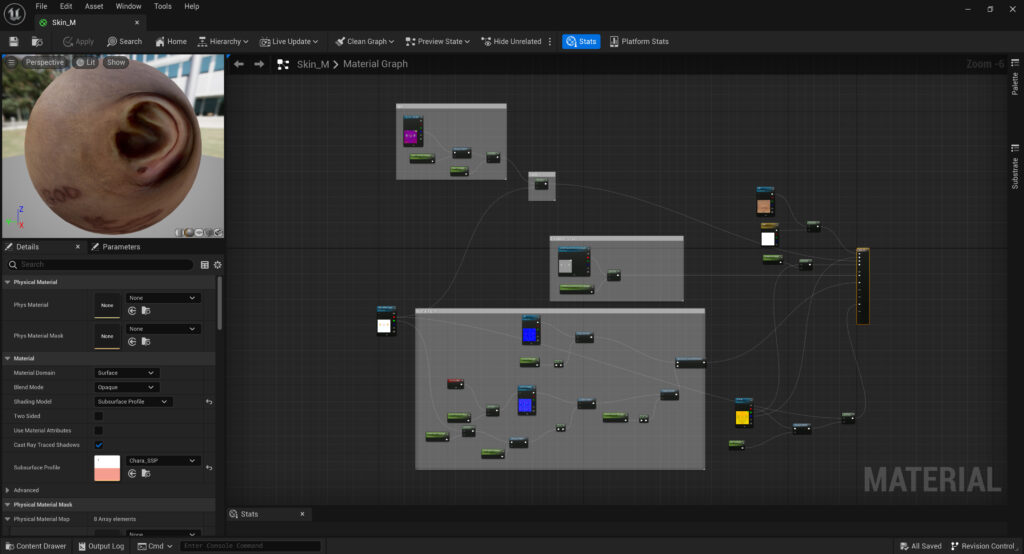
Task: Open the Tools menu
Action: pyautogui.click(x=163, y=7)
